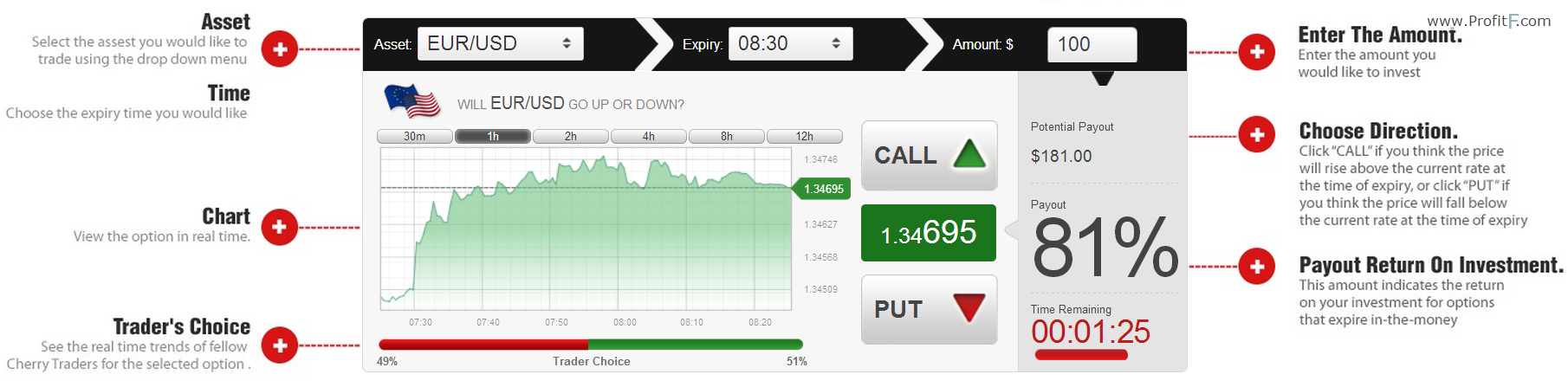Click the Amount input field showing 100

(1092, 44)
